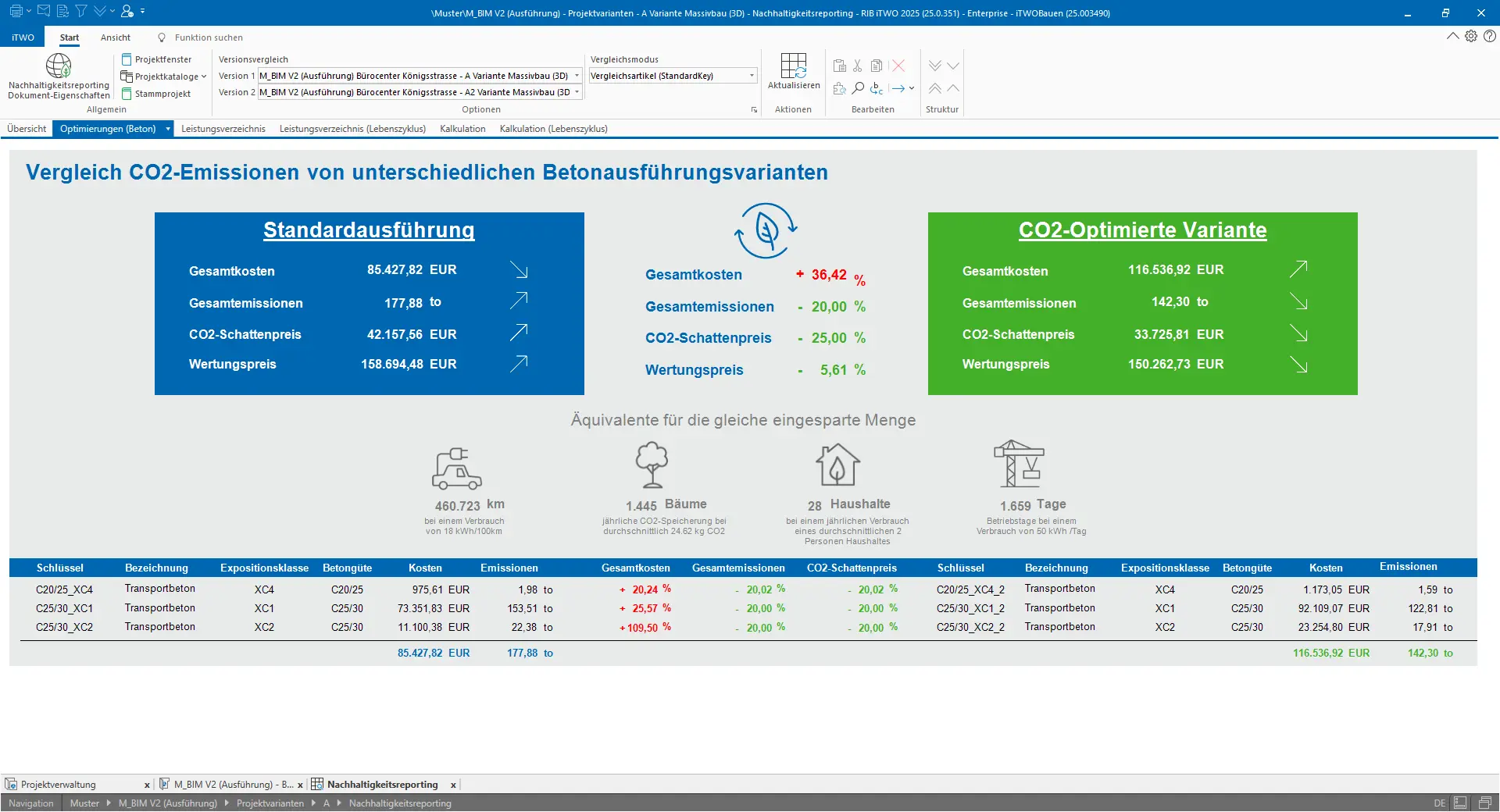The height and width of the screenshot is (812, 1500).
Task: Open Nachhaltigkeitsreporting Dokument-Eigenschaften globe icon
Action: coord(59,66)
